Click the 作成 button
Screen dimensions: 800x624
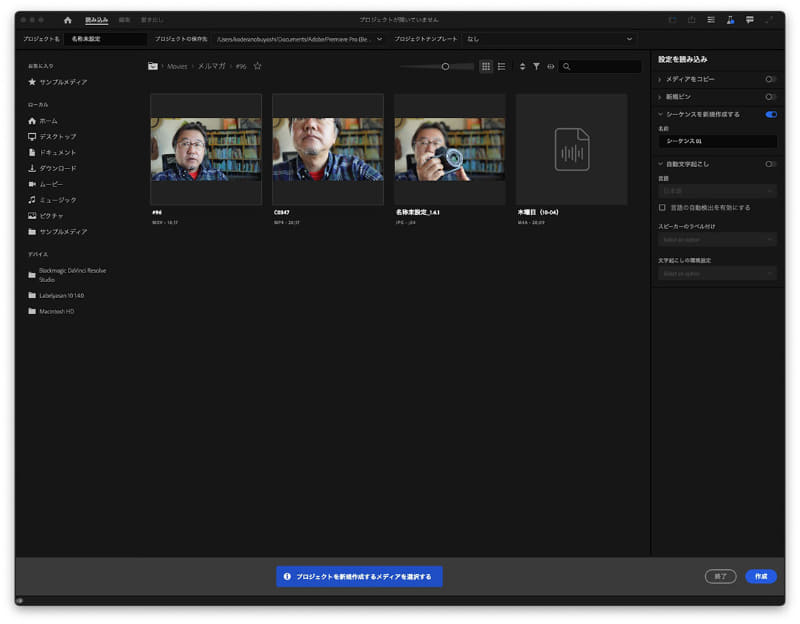click(761, 576)
